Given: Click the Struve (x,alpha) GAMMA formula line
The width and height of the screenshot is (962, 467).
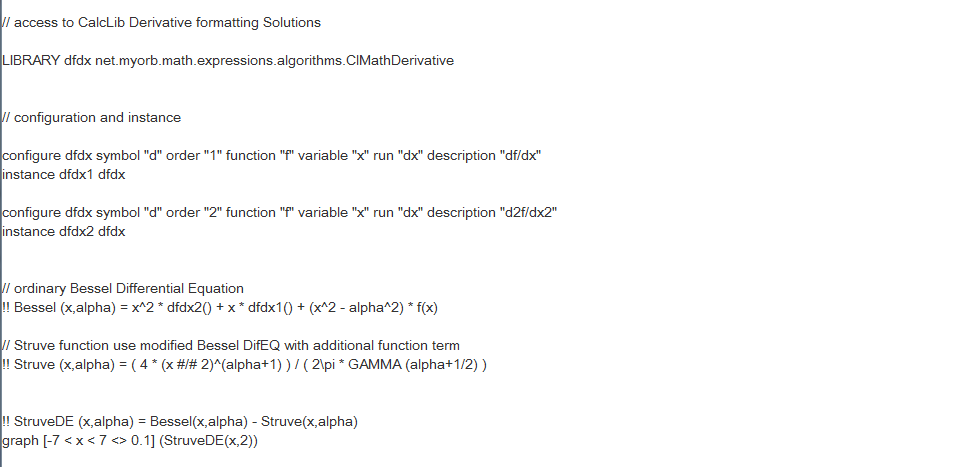Looking at the screenshot, I should 244,365.
